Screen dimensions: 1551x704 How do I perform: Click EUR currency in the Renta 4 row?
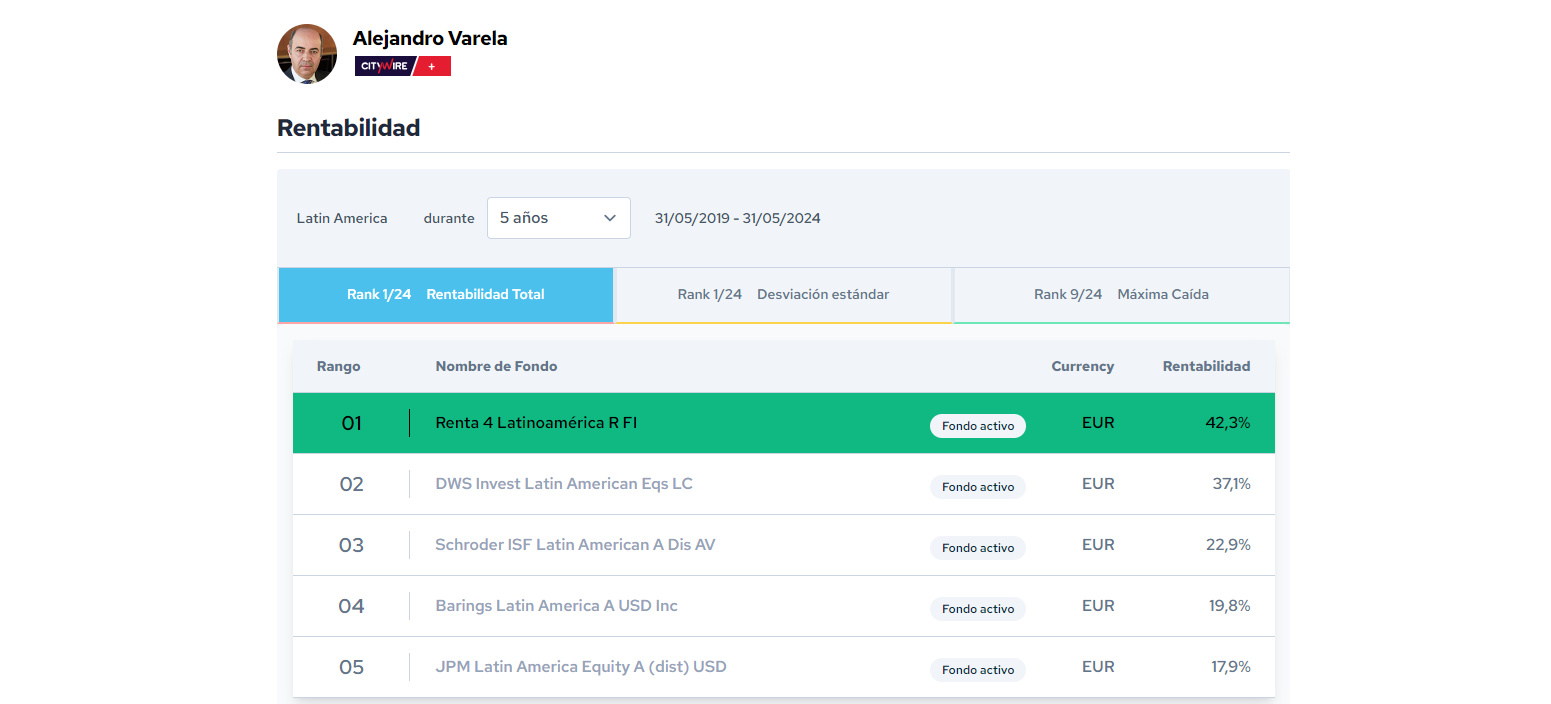click(1098, 423)
